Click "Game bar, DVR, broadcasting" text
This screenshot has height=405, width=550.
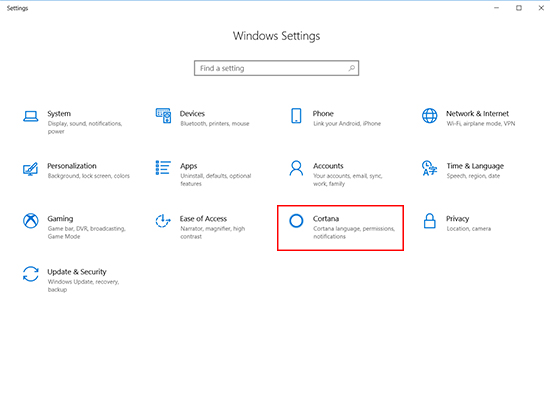click(87, 232)
